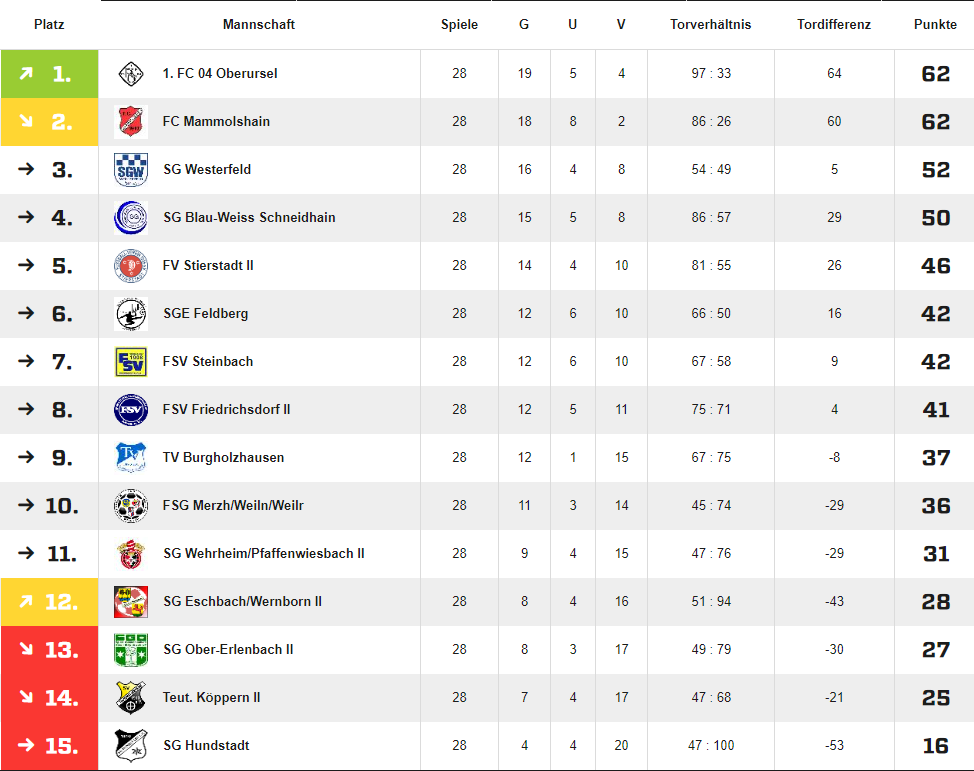
Task: Click the TV Burgholzhausen blue crest
Action: (x=131, y=457)
